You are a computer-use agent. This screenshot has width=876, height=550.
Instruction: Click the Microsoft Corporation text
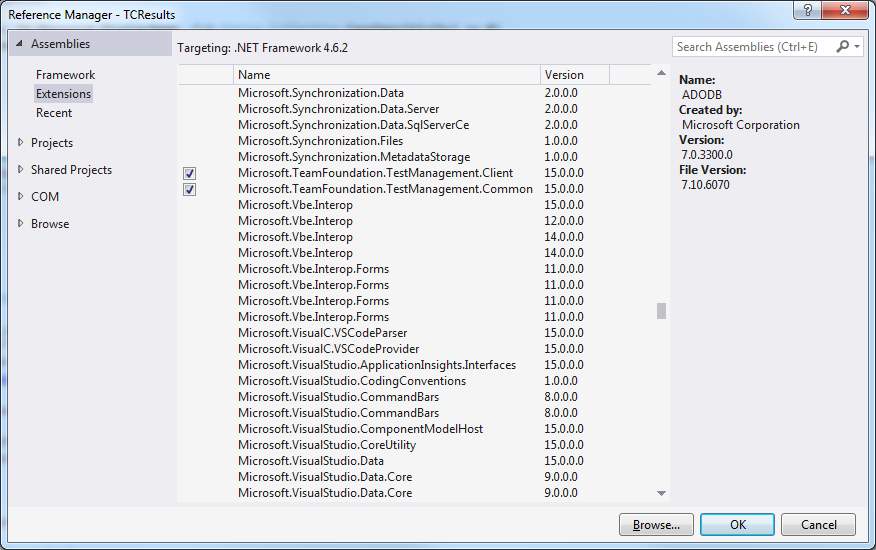click(x=741, y=125)
